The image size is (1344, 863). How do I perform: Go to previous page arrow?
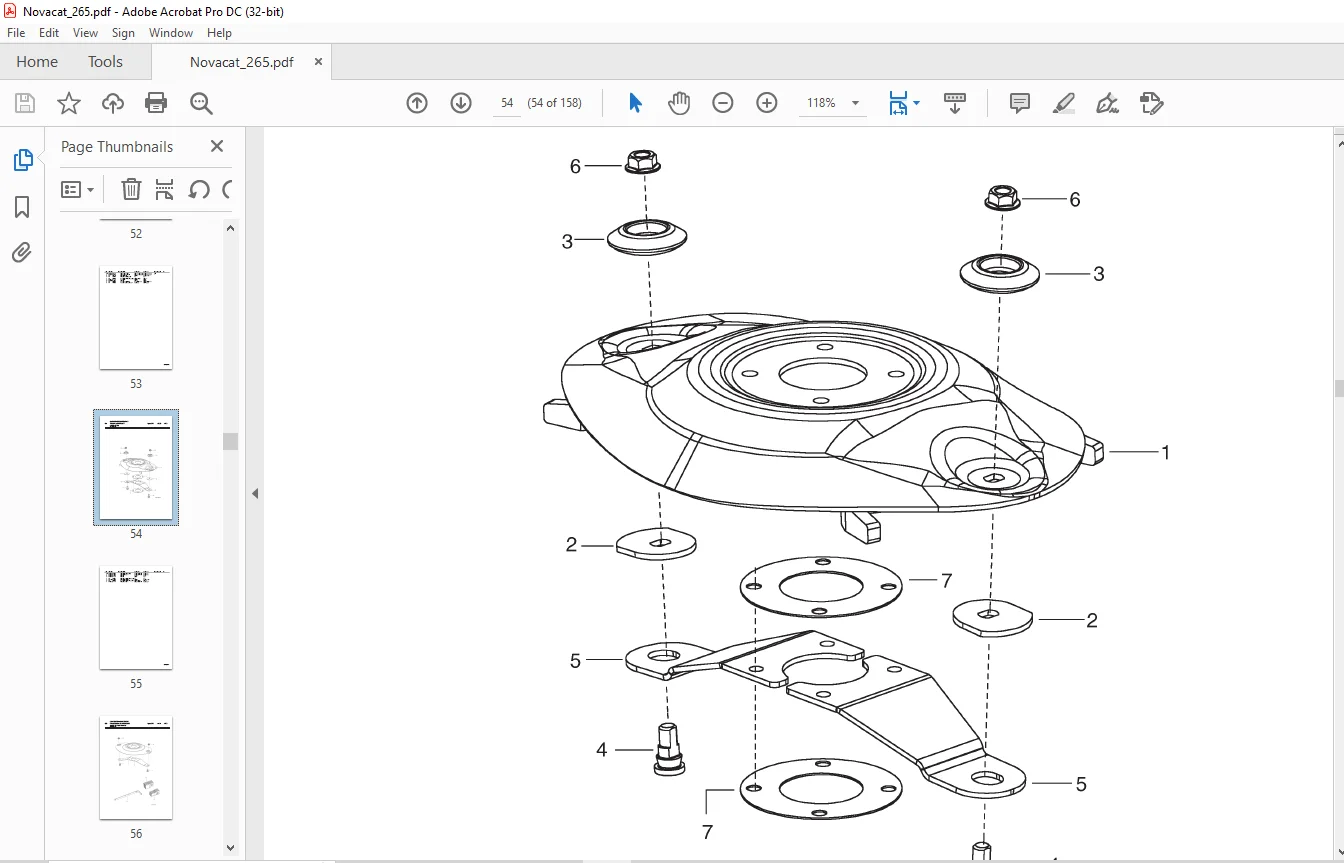click(x=417, y=103)
